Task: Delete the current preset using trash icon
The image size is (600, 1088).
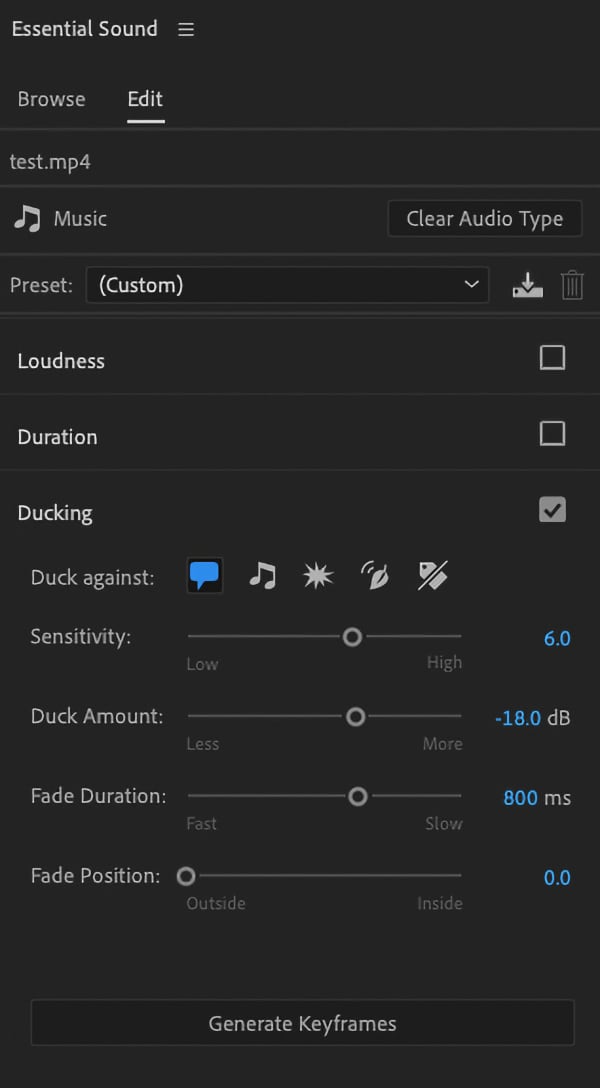Action: coord(572,285)
